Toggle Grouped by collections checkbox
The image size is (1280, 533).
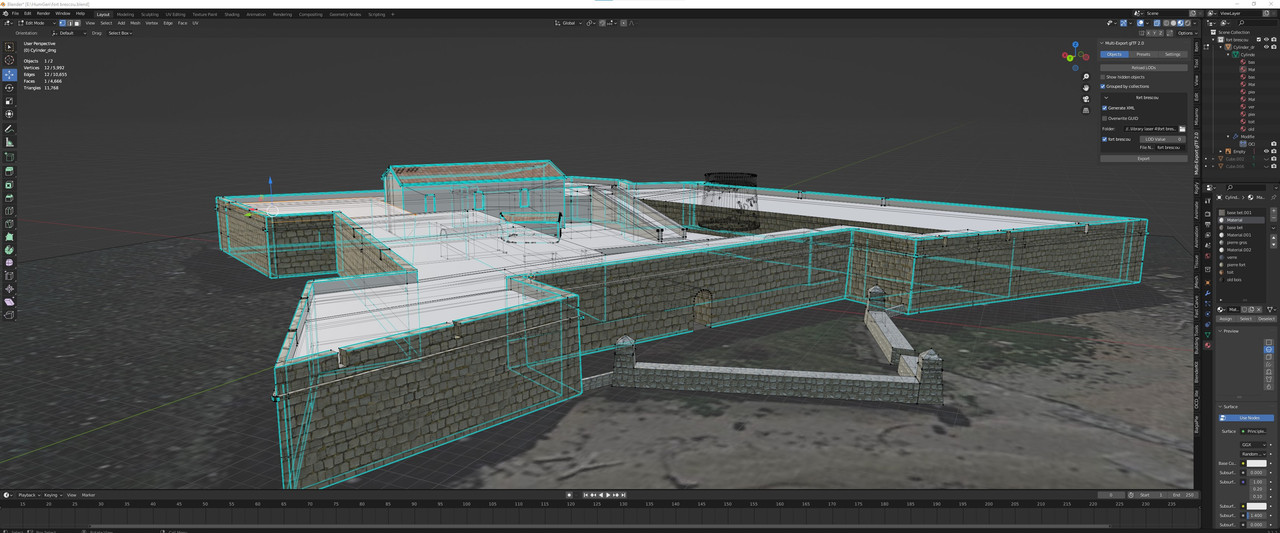coord(1103,86)
